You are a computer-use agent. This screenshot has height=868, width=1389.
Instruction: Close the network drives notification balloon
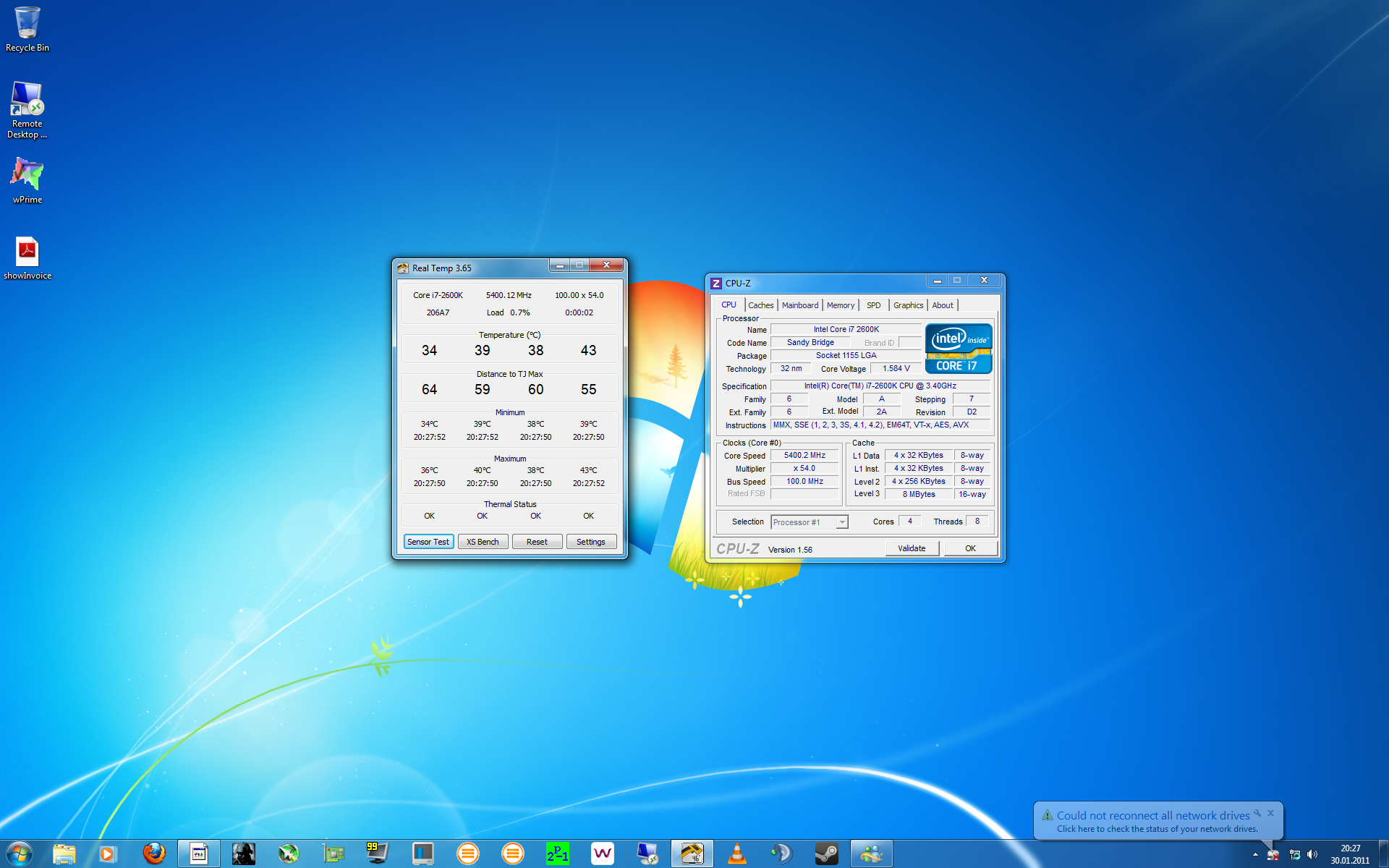(x=1270, y=813)
